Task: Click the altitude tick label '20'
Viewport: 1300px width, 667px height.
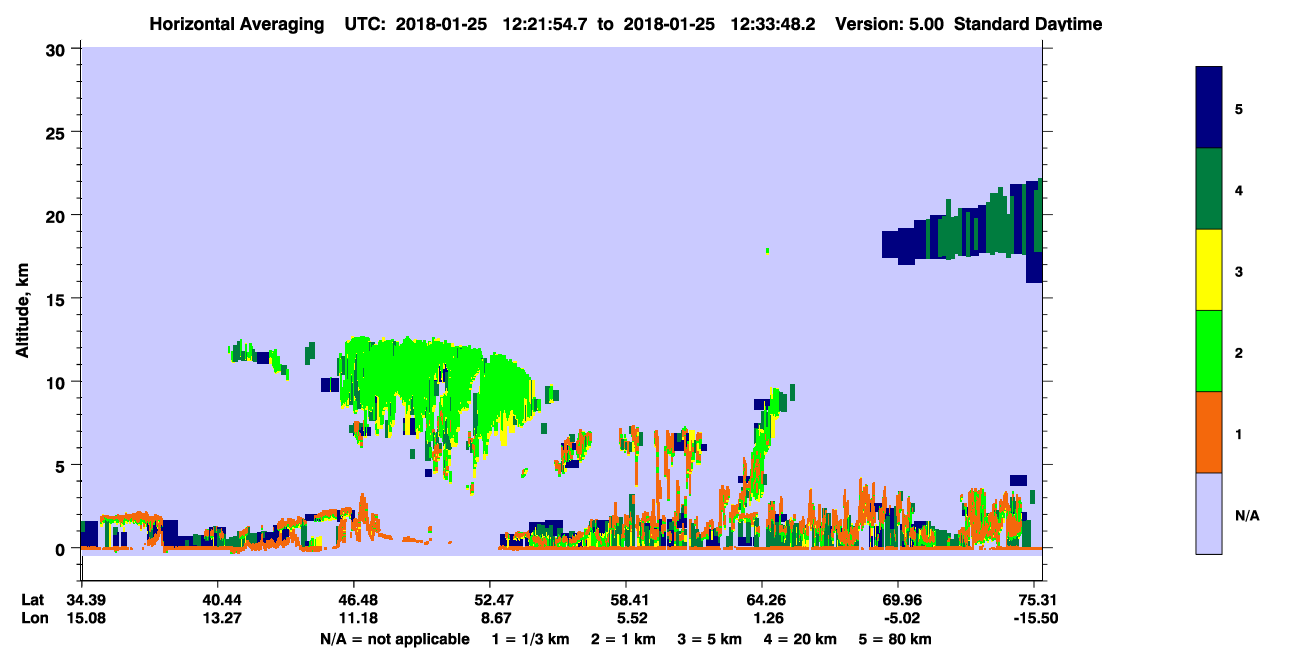Action: pyautogui.click(x=58, y=215)
